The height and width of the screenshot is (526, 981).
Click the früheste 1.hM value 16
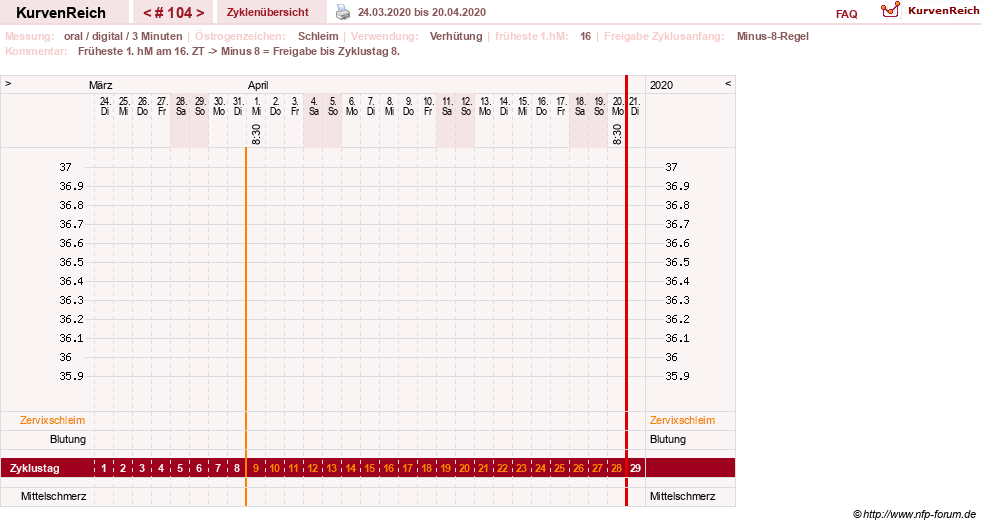(x=585, y=36)
